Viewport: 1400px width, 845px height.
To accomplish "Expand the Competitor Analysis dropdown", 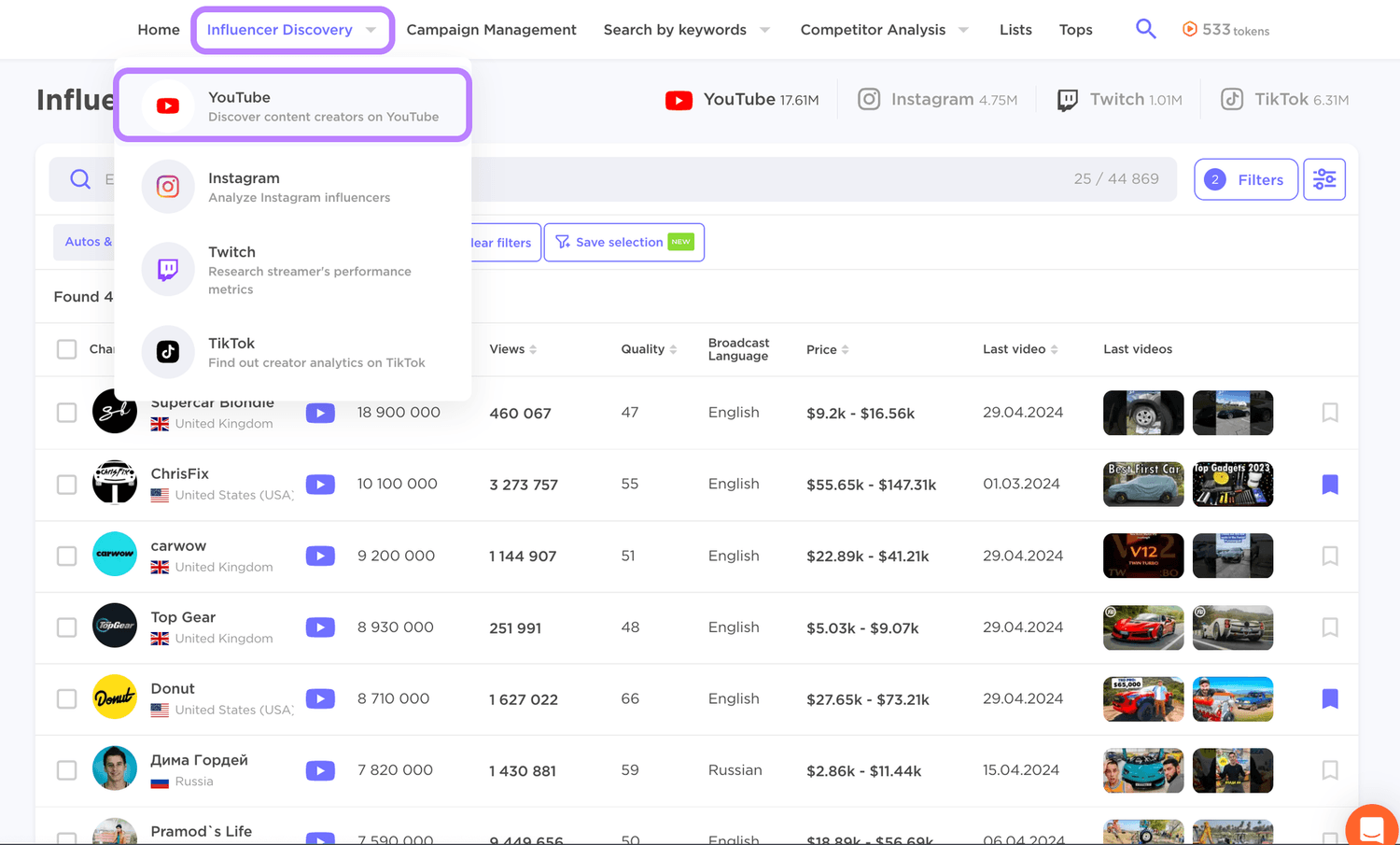I will (884, 29).
